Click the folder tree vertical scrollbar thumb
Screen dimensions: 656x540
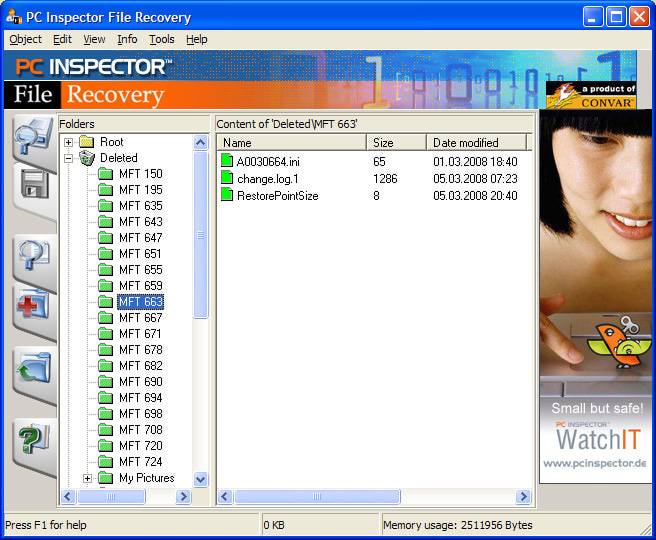pyautogui.click(x=200, y=236)
